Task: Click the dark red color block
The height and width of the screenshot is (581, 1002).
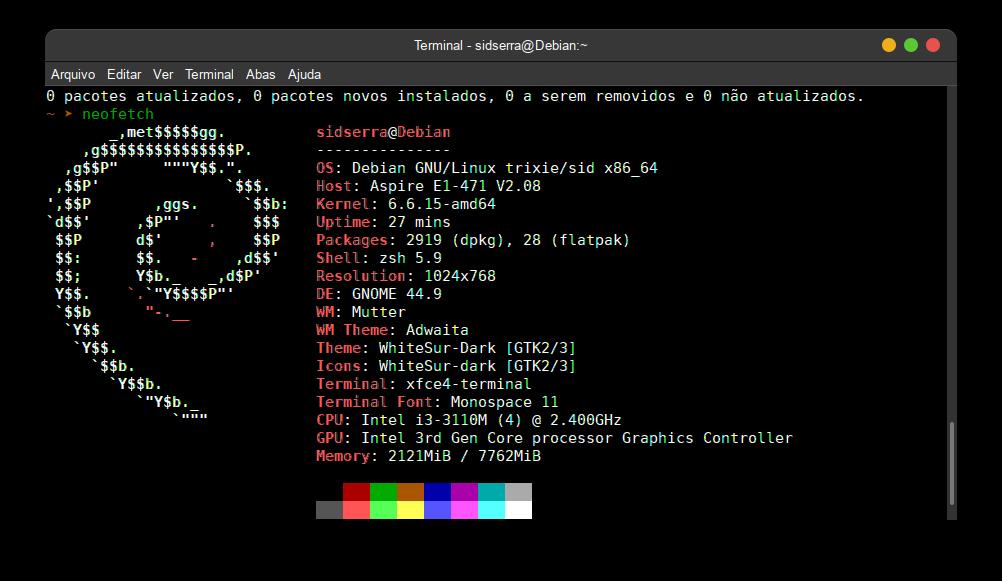Action: (x=356, y=492)
